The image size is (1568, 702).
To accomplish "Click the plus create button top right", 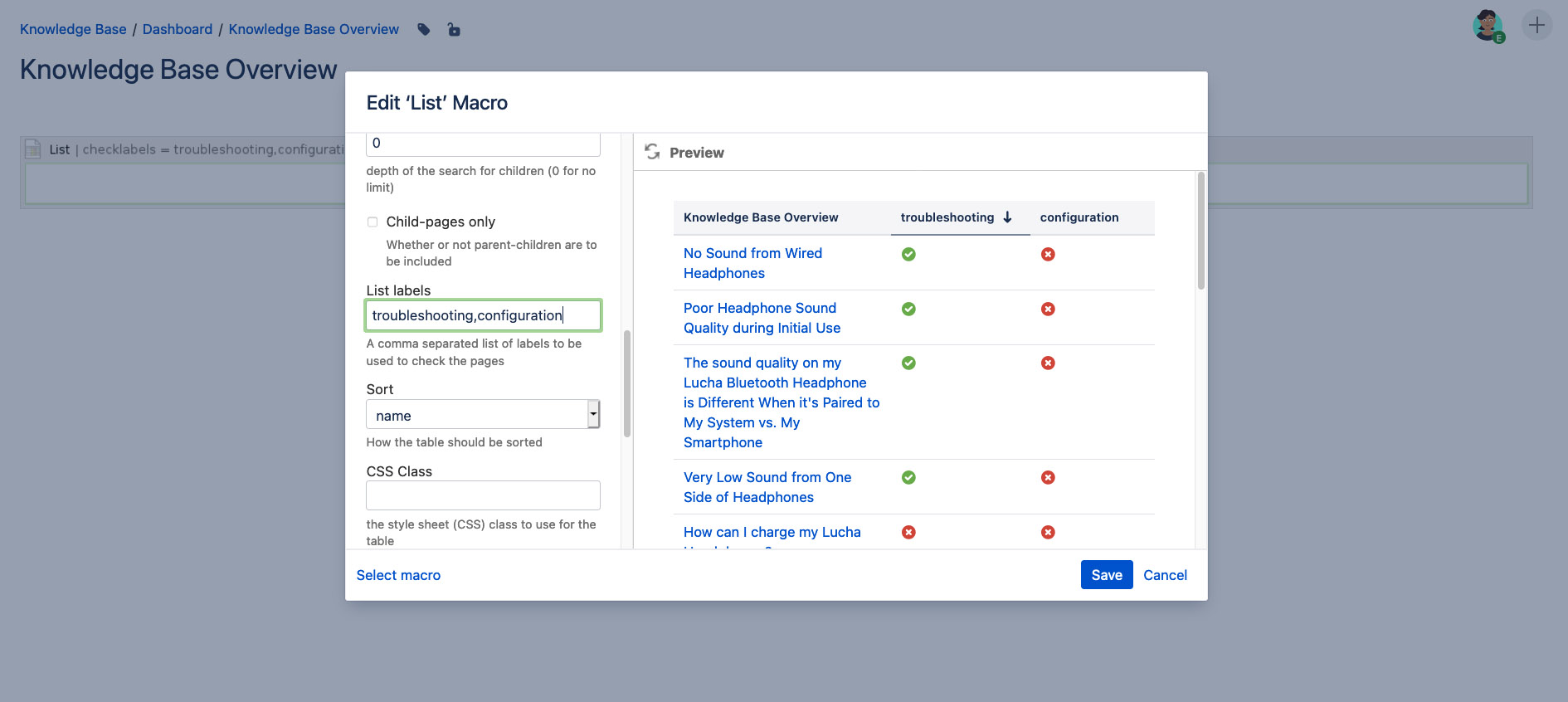I will [x=1536, y=25].
